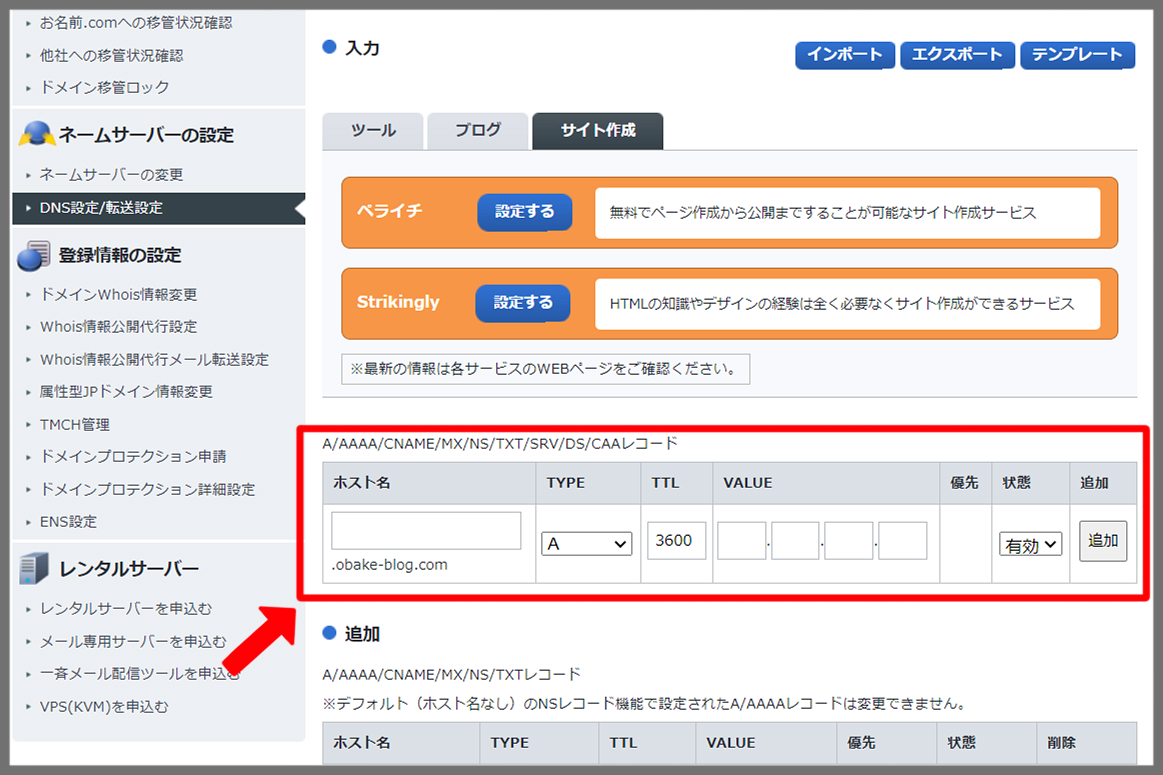Viewport: 1163px width, 775px height.
Task: Select the サイト作成 tab
Action: click(598, 131)
